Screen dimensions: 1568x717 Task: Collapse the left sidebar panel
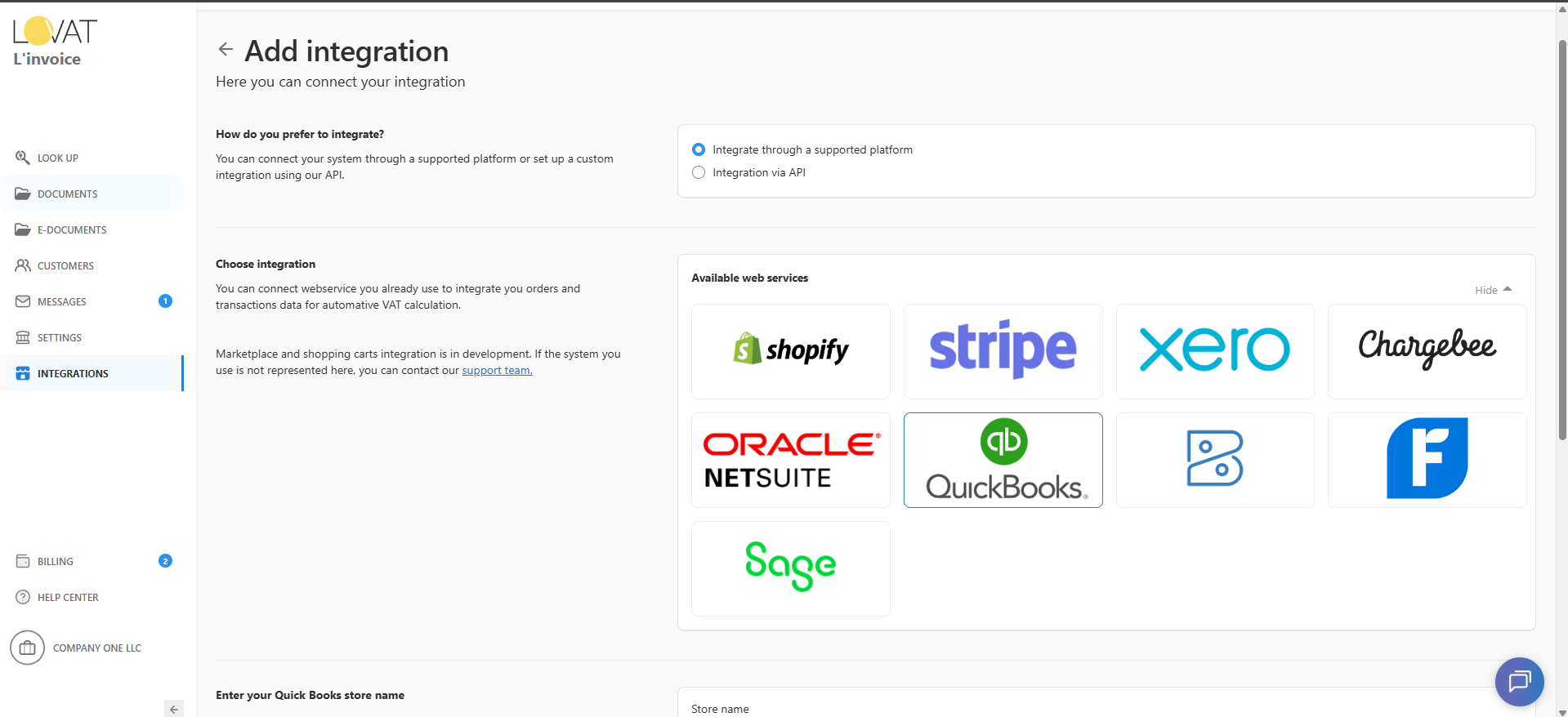pyautogui.click(x=173, y=709)
